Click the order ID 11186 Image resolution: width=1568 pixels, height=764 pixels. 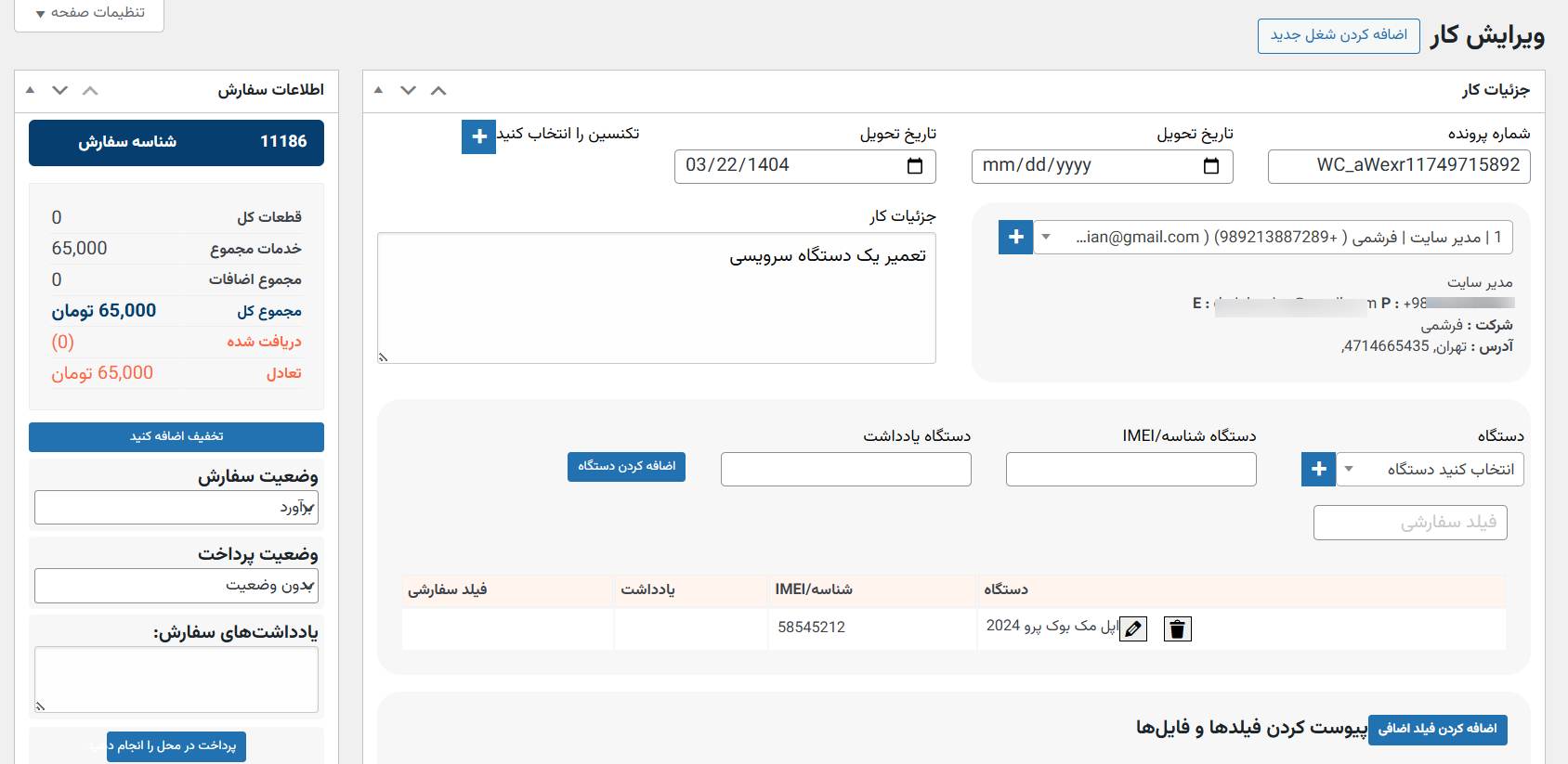[283, 141]
